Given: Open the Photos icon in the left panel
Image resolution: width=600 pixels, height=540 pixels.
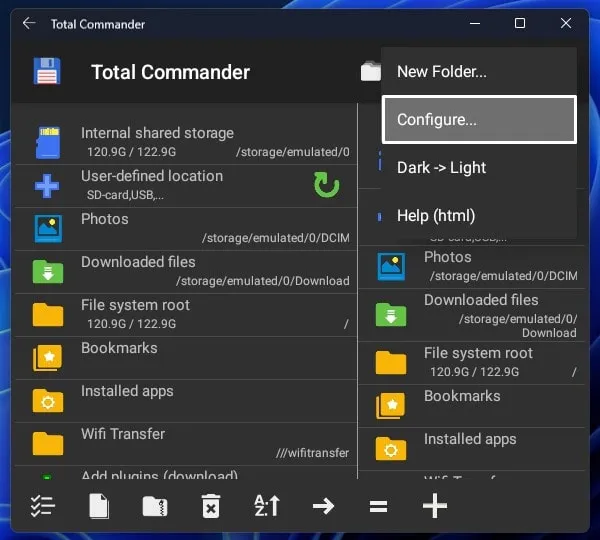Looking at the screenshot, I should pos(48,228).
